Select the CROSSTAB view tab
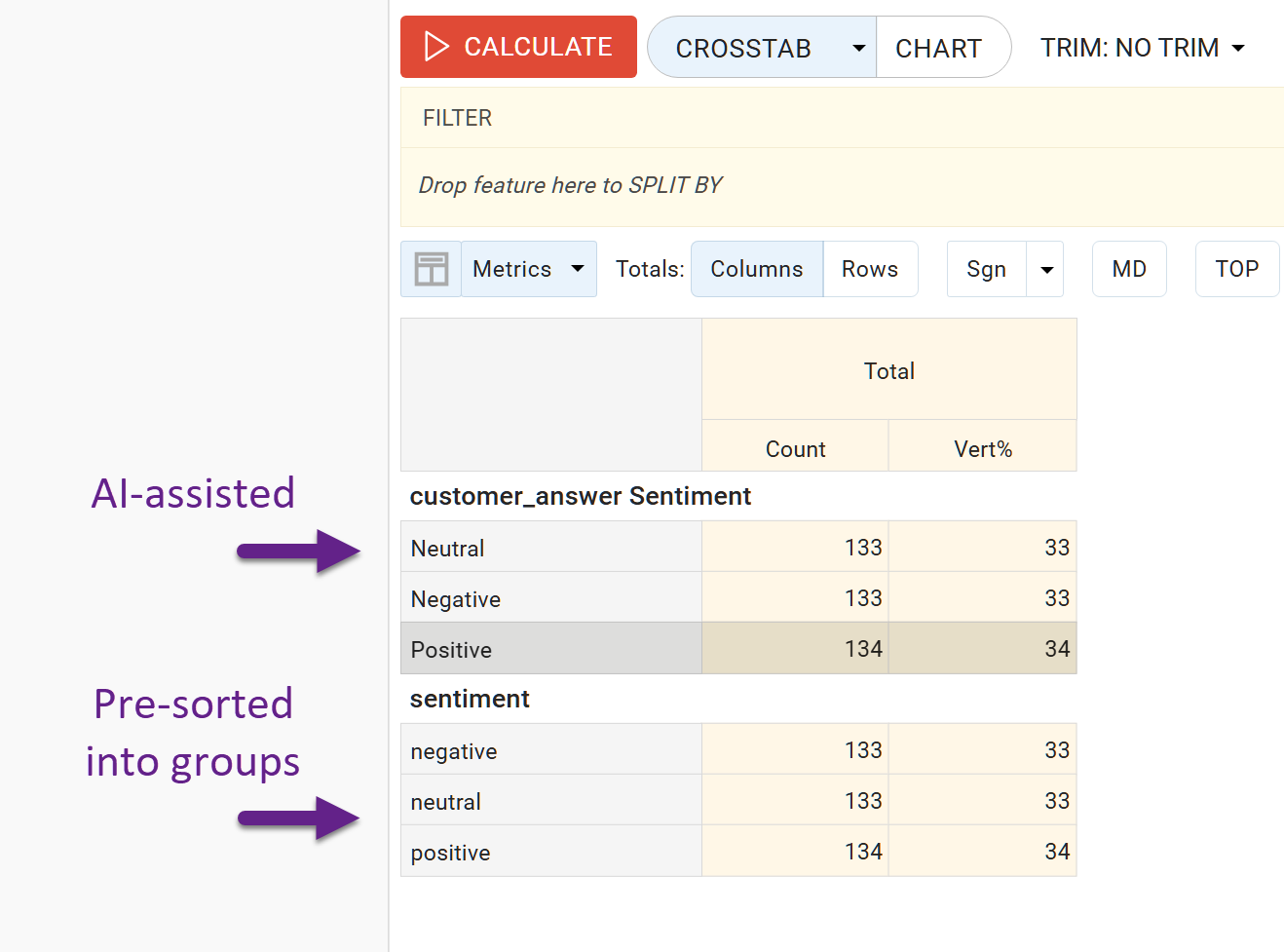Viewport: 1284px width, 952px height. coord(742,48)
